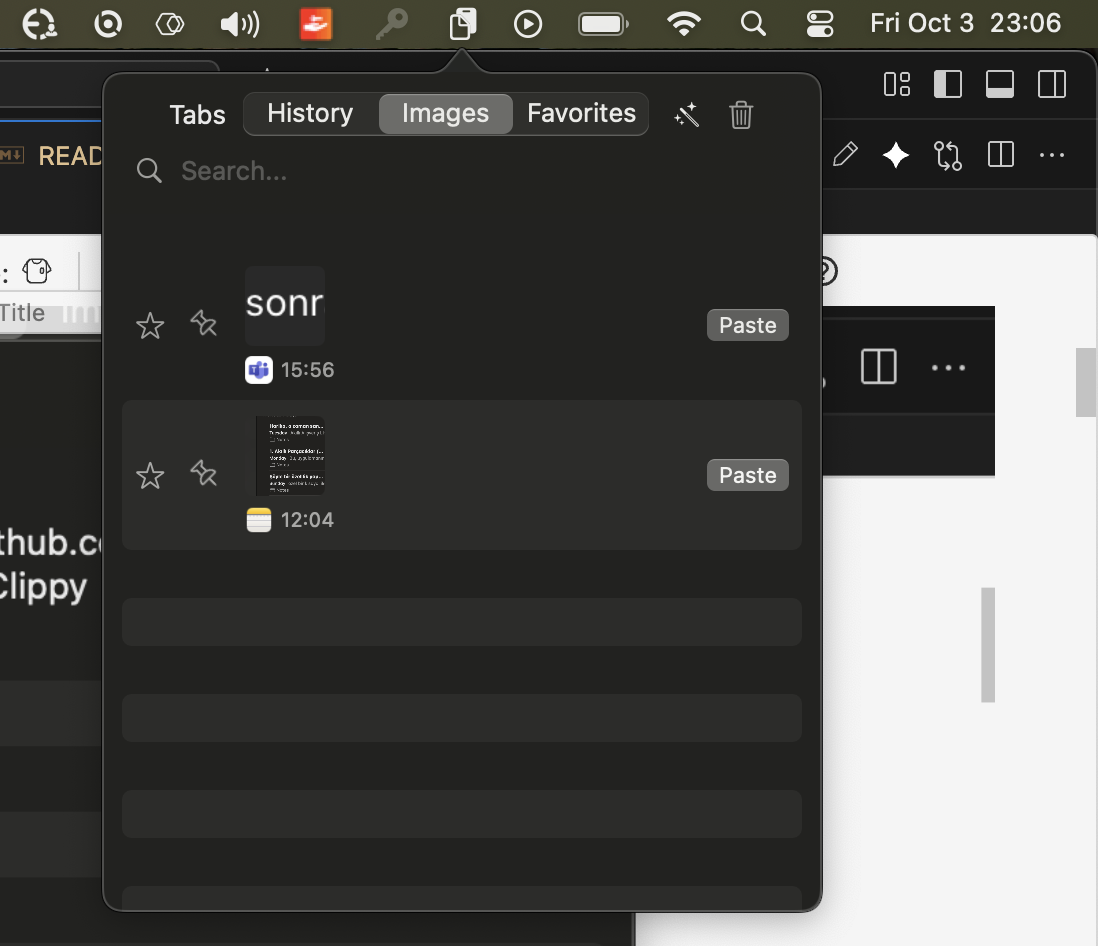This screenshot has width=1098, height=946.
Task: Paste the sonr image item
Action: (747, 325)
